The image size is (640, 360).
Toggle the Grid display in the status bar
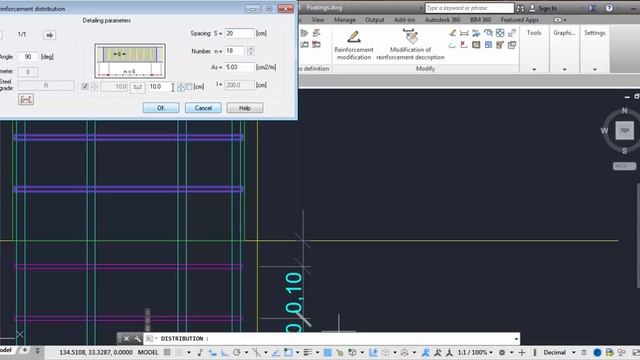click(167, 352)
